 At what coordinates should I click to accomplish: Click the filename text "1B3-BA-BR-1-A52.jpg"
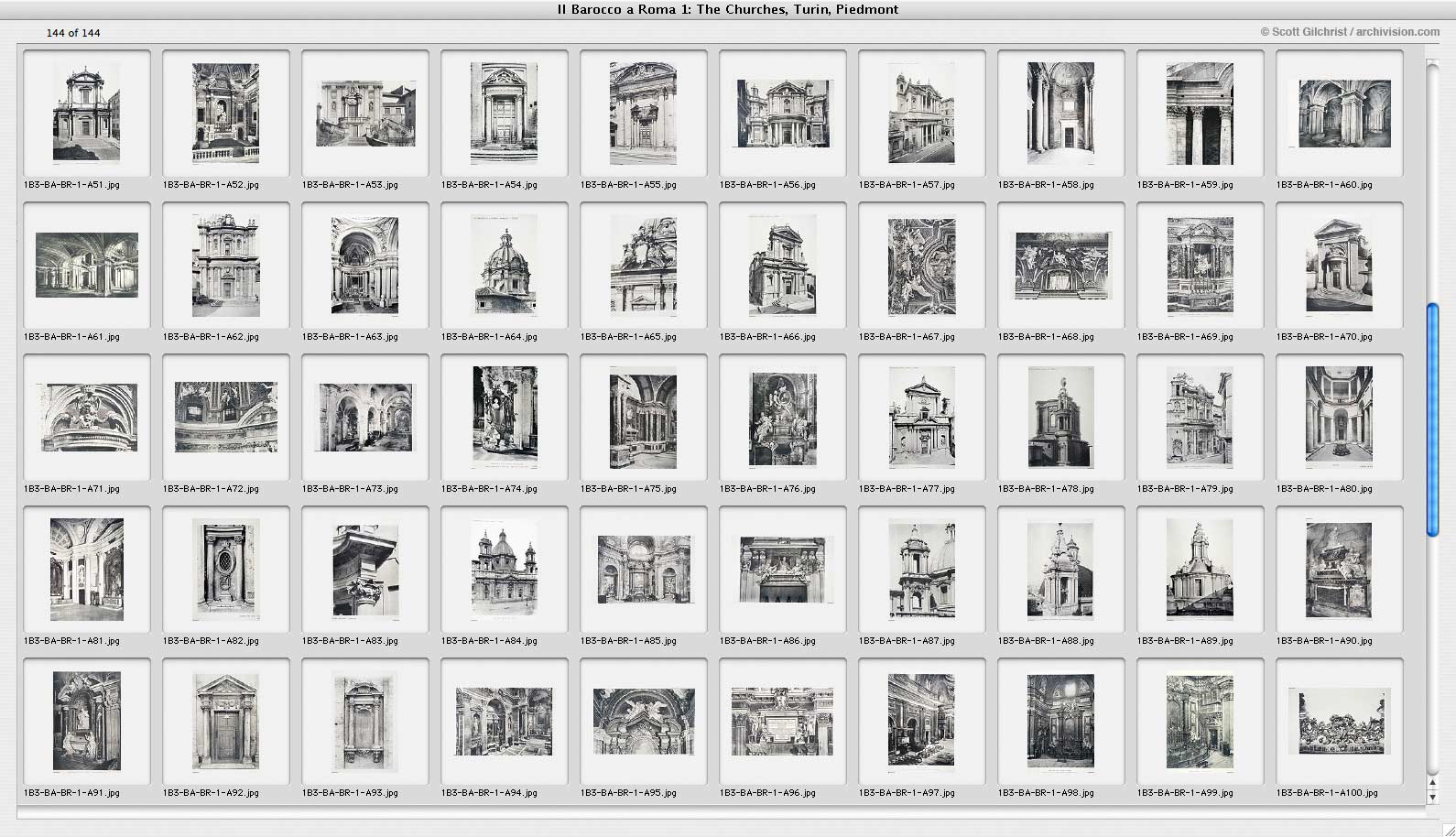[211, 185]
